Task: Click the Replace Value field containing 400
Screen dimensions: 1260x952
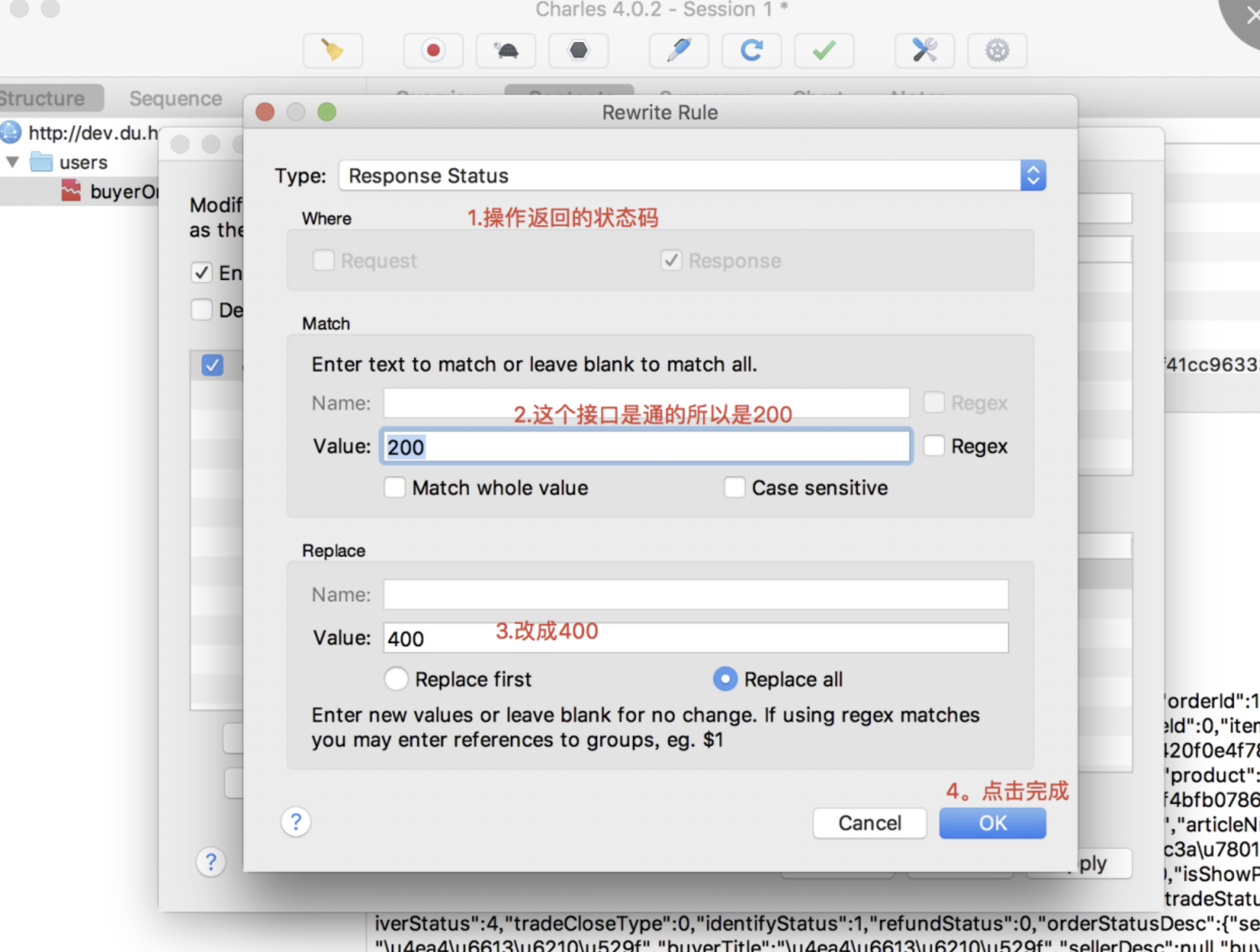Action: coord(695,638)
